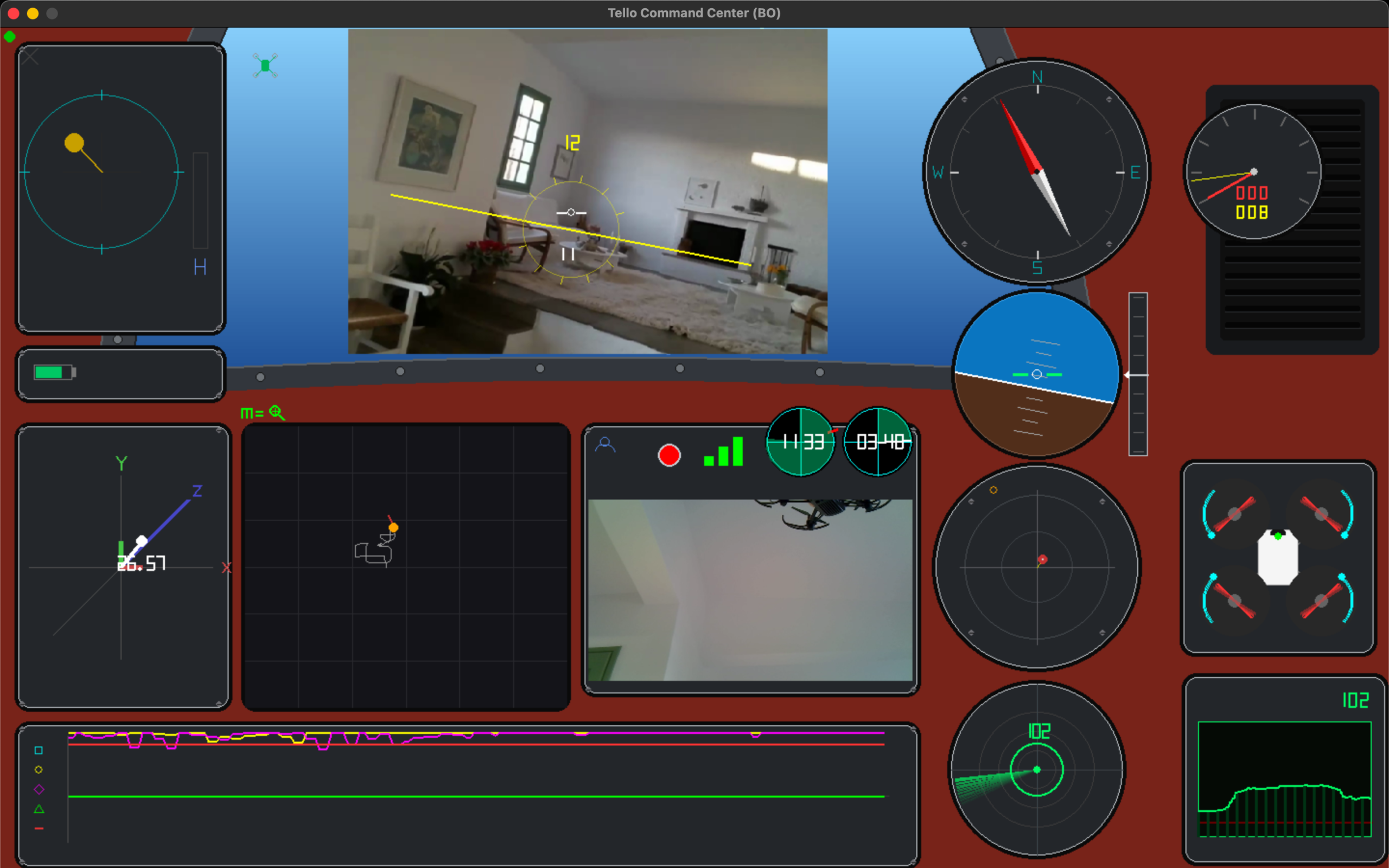Screen dimensions: 1389x868
Task: Click the blue H hover label
Action: click(200, 267)
